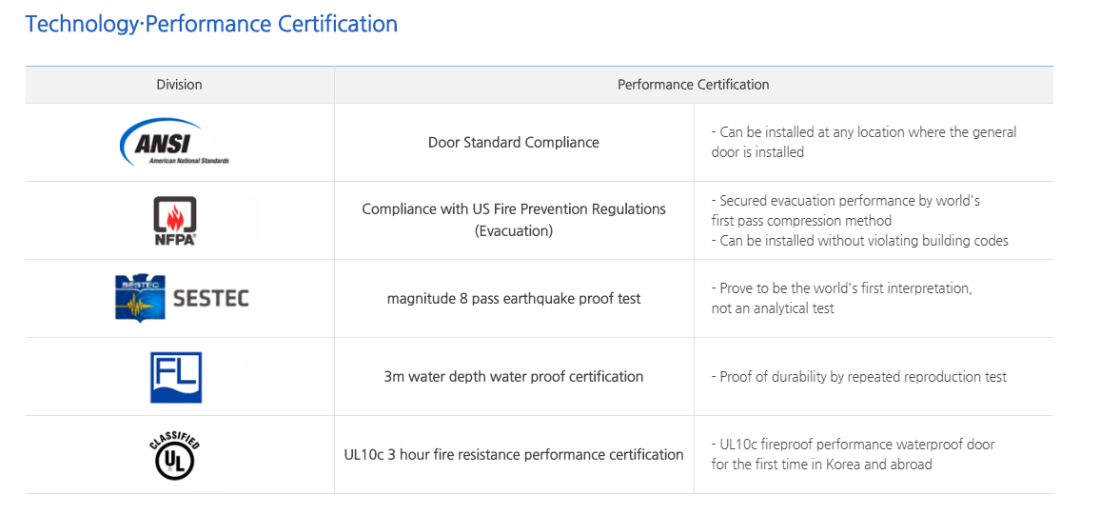Click the SESTEC wordmark text beside logo
Viewport: 1100px width, 515px height.
210,299
